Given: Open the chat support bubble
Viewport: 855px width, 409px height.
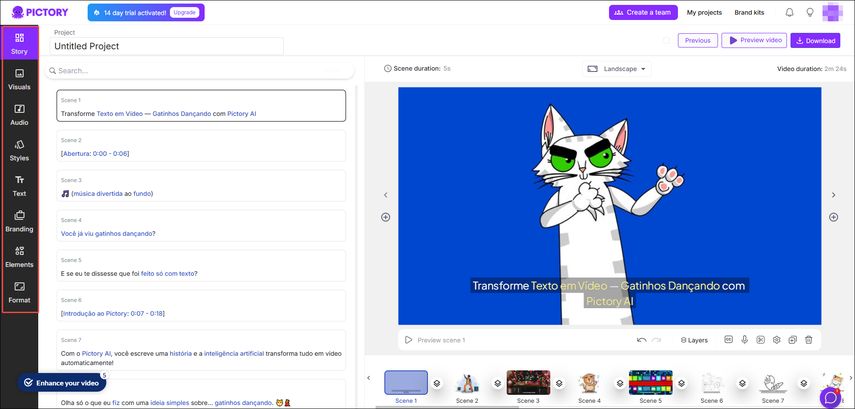Looking at the screenshot, I should 830,397.
